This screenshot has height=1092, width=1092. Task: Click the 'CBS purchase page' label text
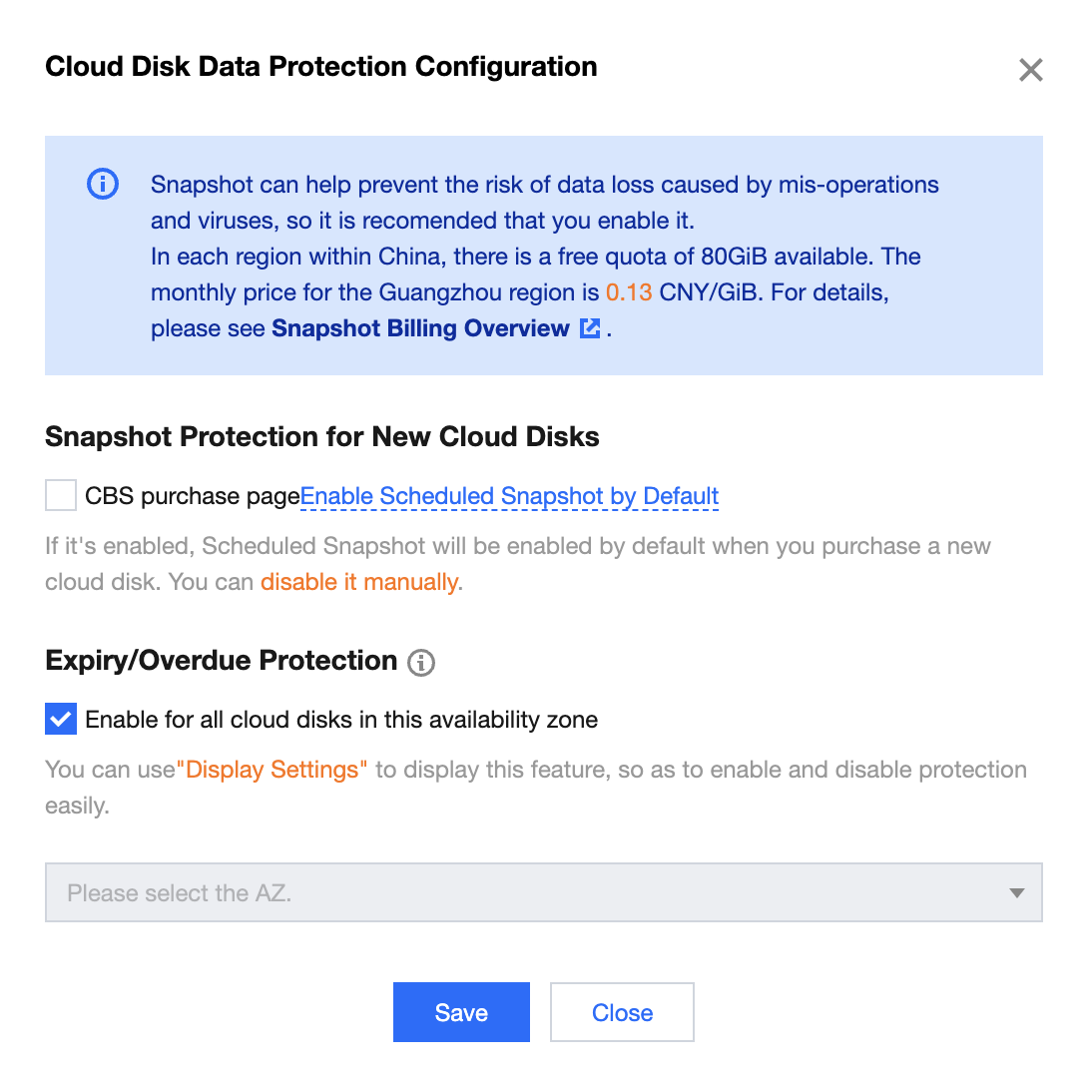tap(192, 496)
